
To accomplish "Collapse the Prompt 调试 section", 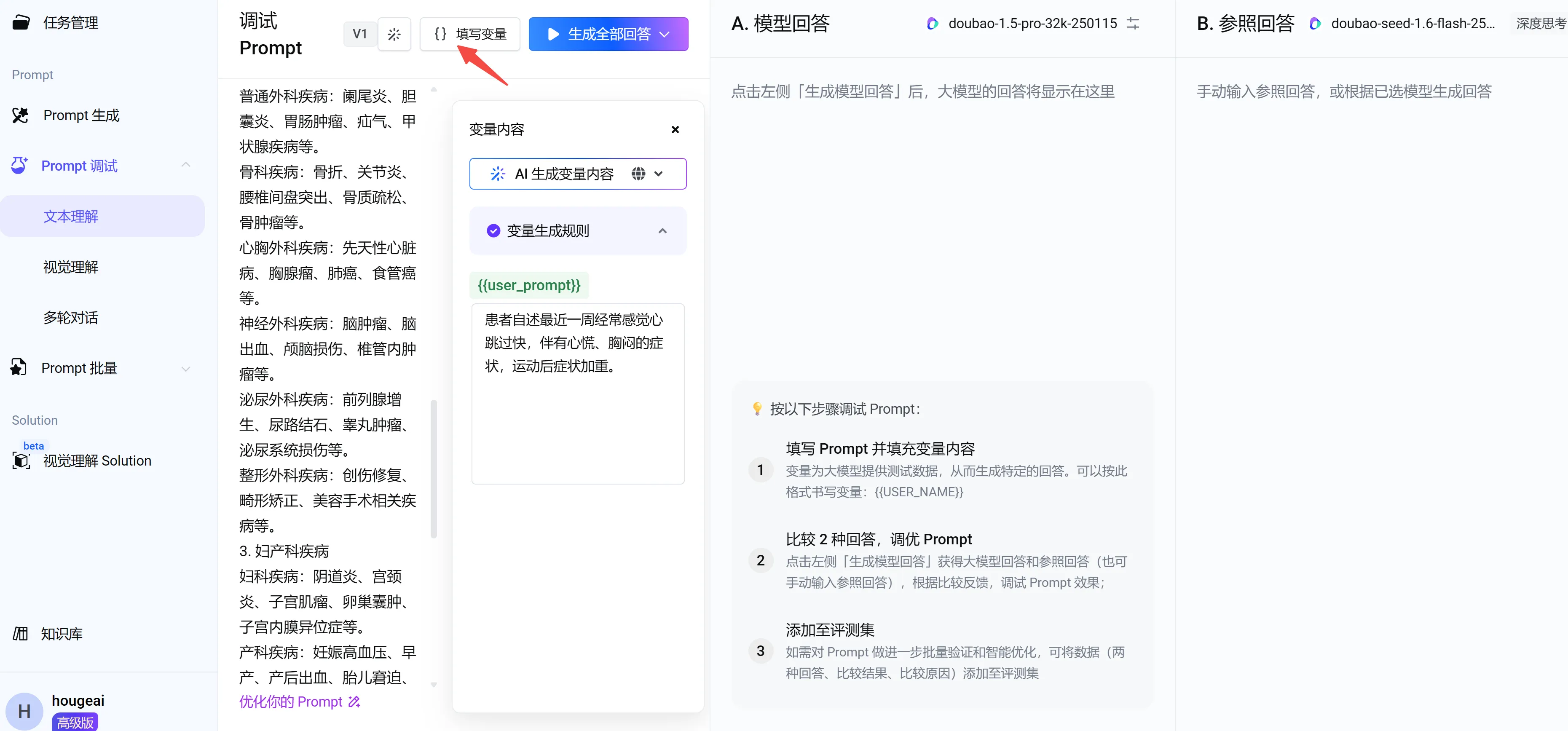I will click(186, 166).
